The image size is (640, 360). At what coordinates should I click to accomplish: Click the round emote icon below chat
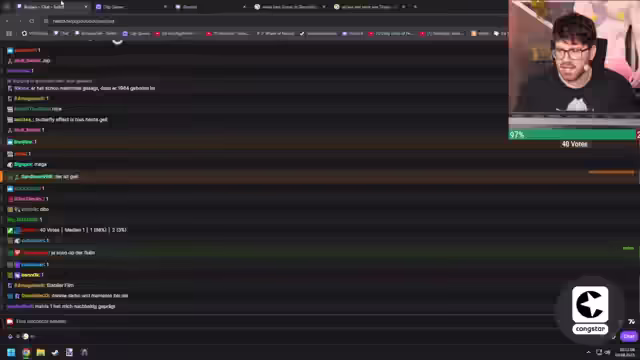(x=26, y=336)
